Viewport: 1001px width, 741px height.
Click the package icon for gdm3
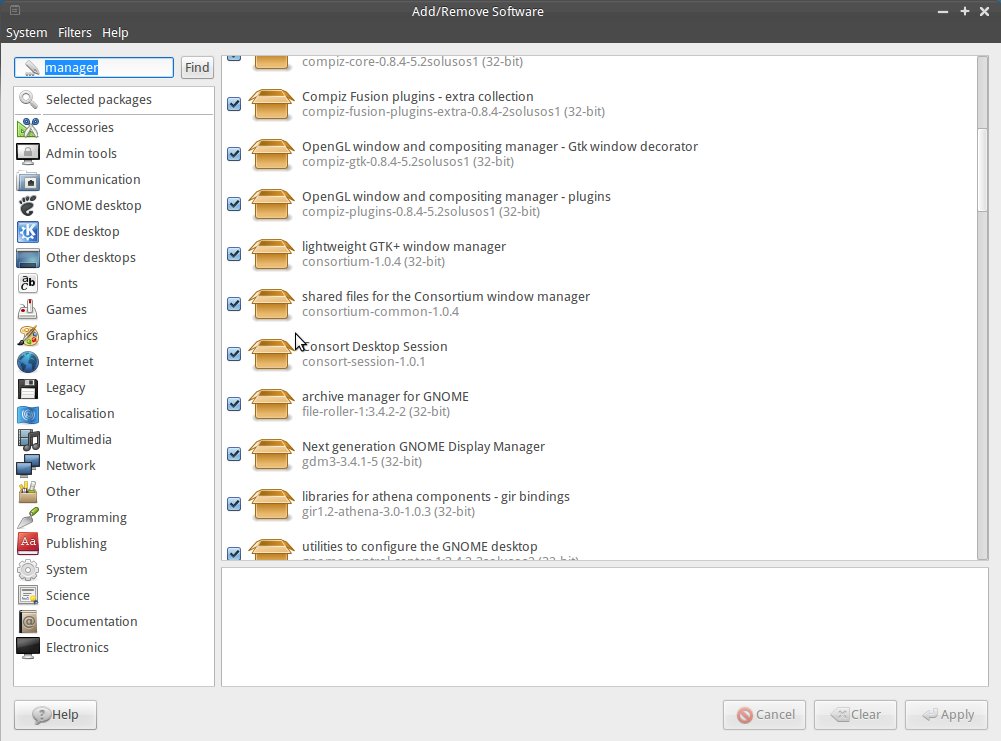pos(271,454)
